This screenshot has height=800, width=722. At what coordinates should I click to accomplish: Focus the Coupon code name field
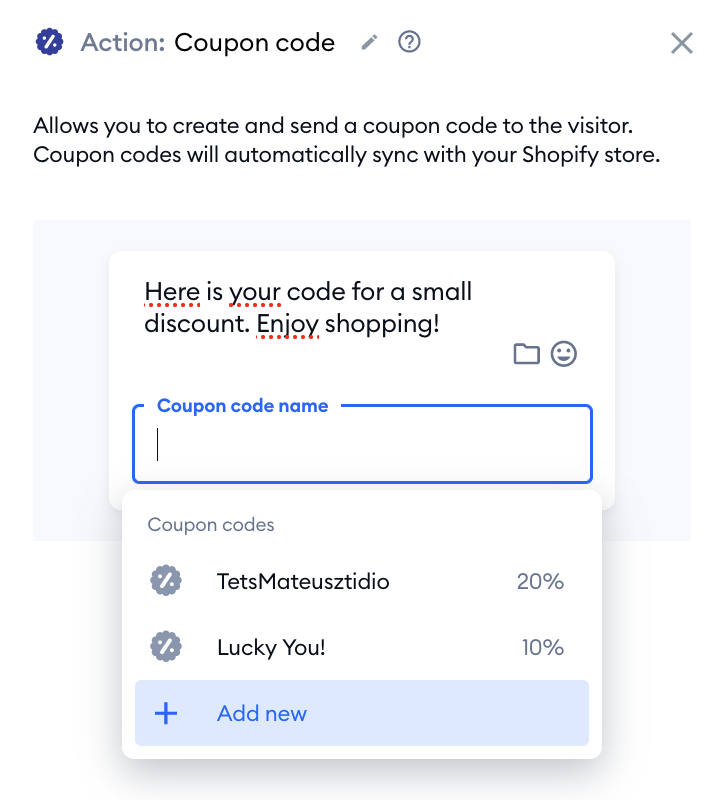tap(362, 444)
